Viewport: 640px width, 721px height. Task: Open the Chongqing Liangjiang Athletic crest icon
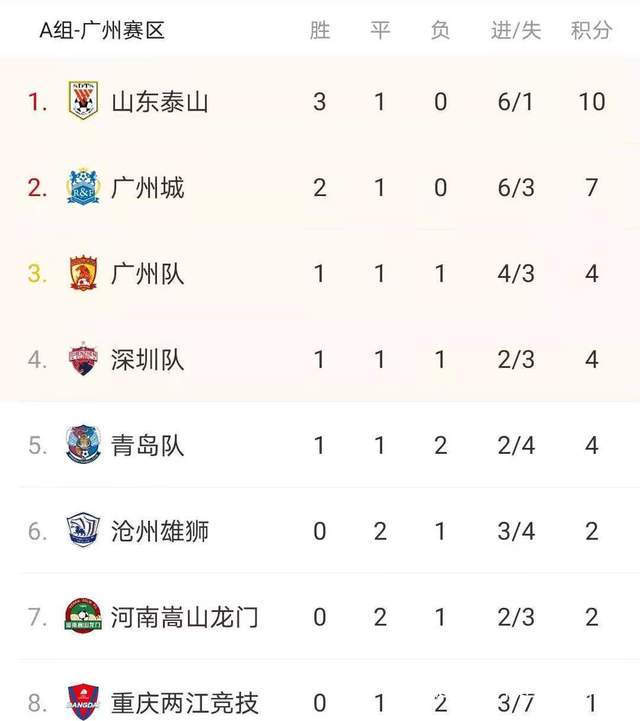(83, 702)
